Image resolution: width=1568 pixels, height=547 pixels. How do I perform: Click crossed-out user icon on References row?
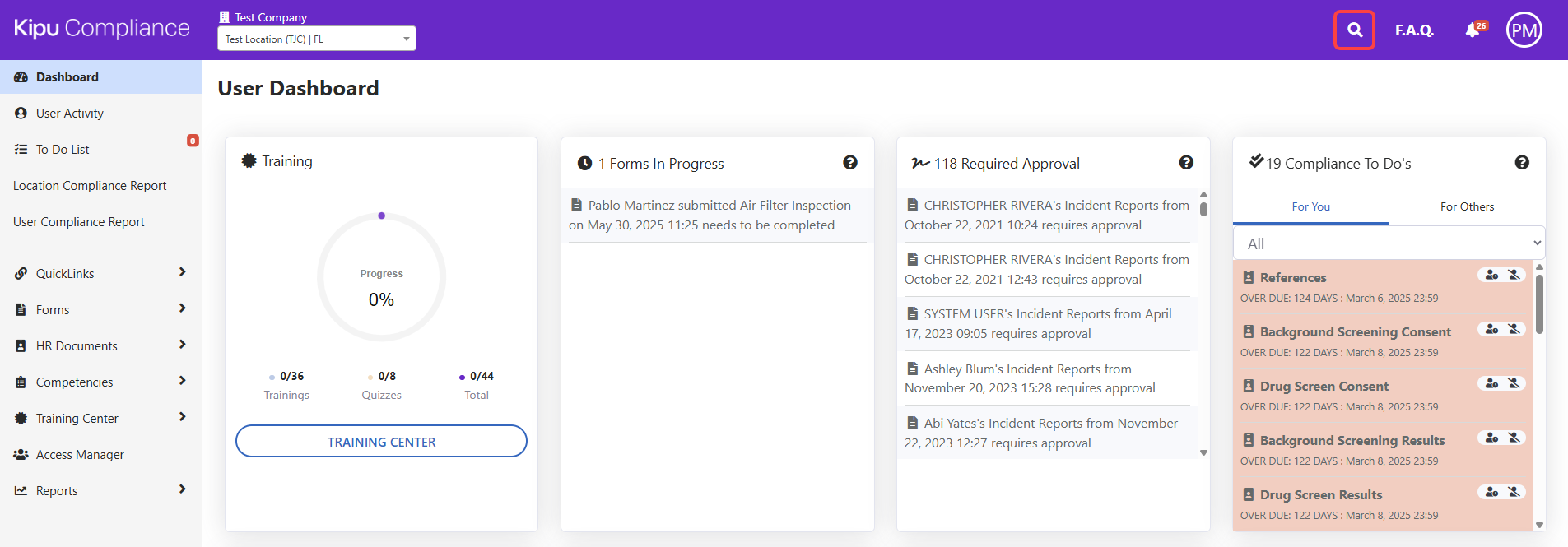click(1514, 275)
